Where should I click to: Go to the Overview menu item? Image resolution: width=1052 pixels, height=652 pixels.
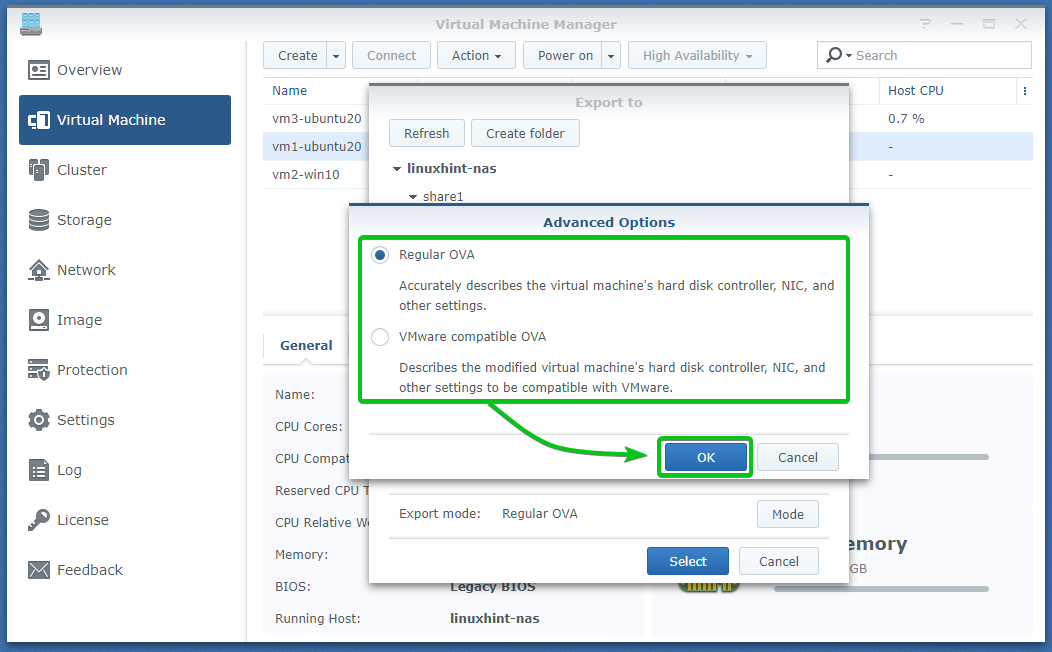[x=125, y=70]
